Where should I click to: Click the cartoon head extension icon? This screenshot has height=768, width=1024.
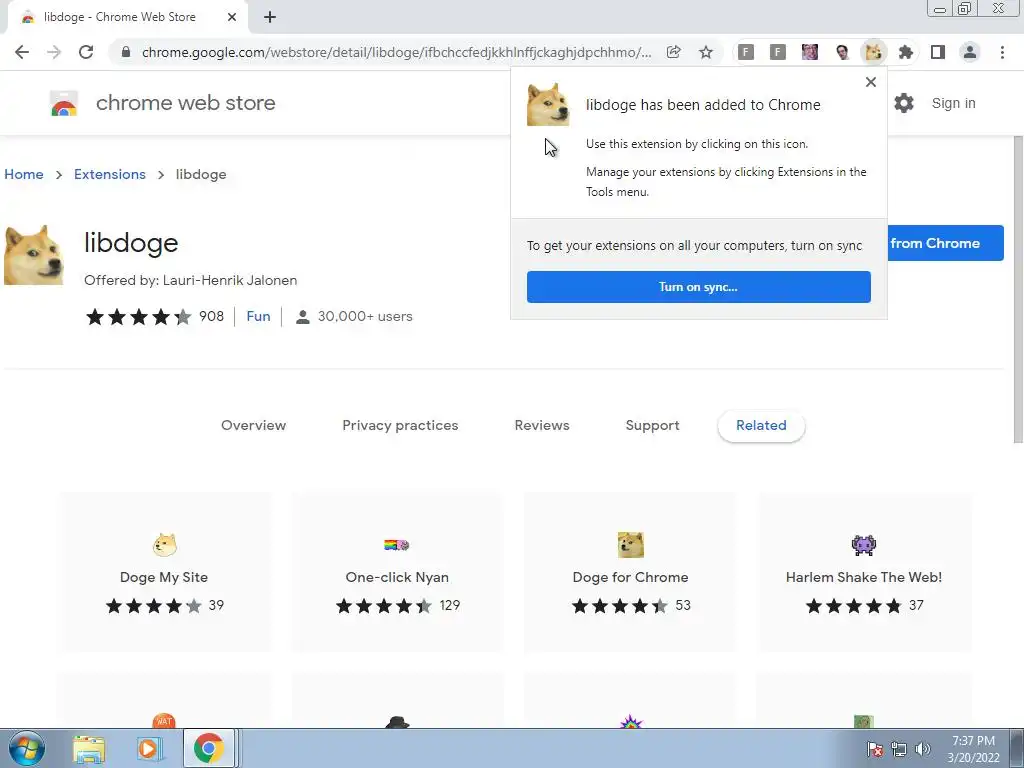coord(842,52)
